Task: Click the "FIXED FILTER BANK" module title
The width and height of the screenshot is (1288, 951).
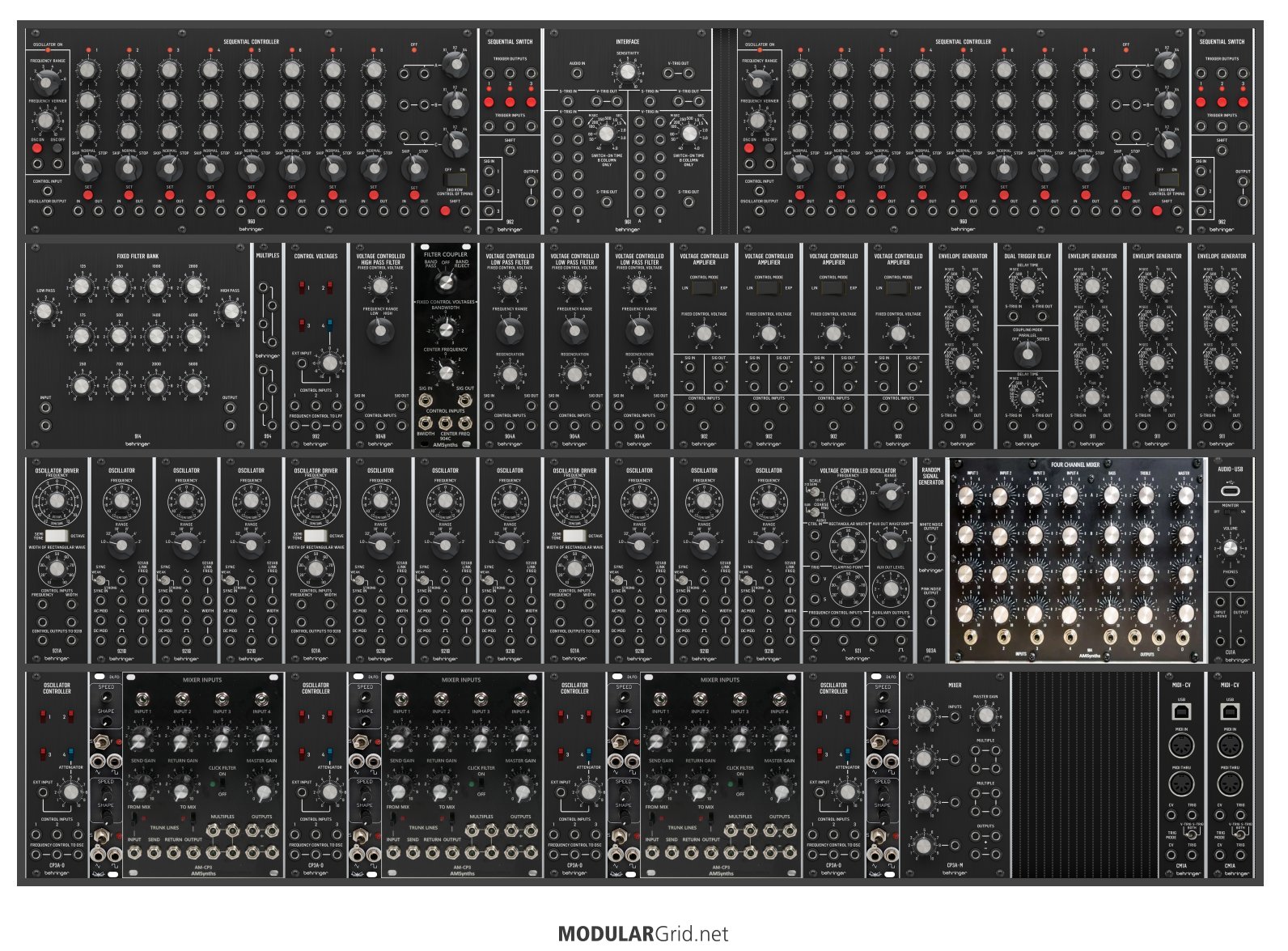Action: (x=138, y=257)
